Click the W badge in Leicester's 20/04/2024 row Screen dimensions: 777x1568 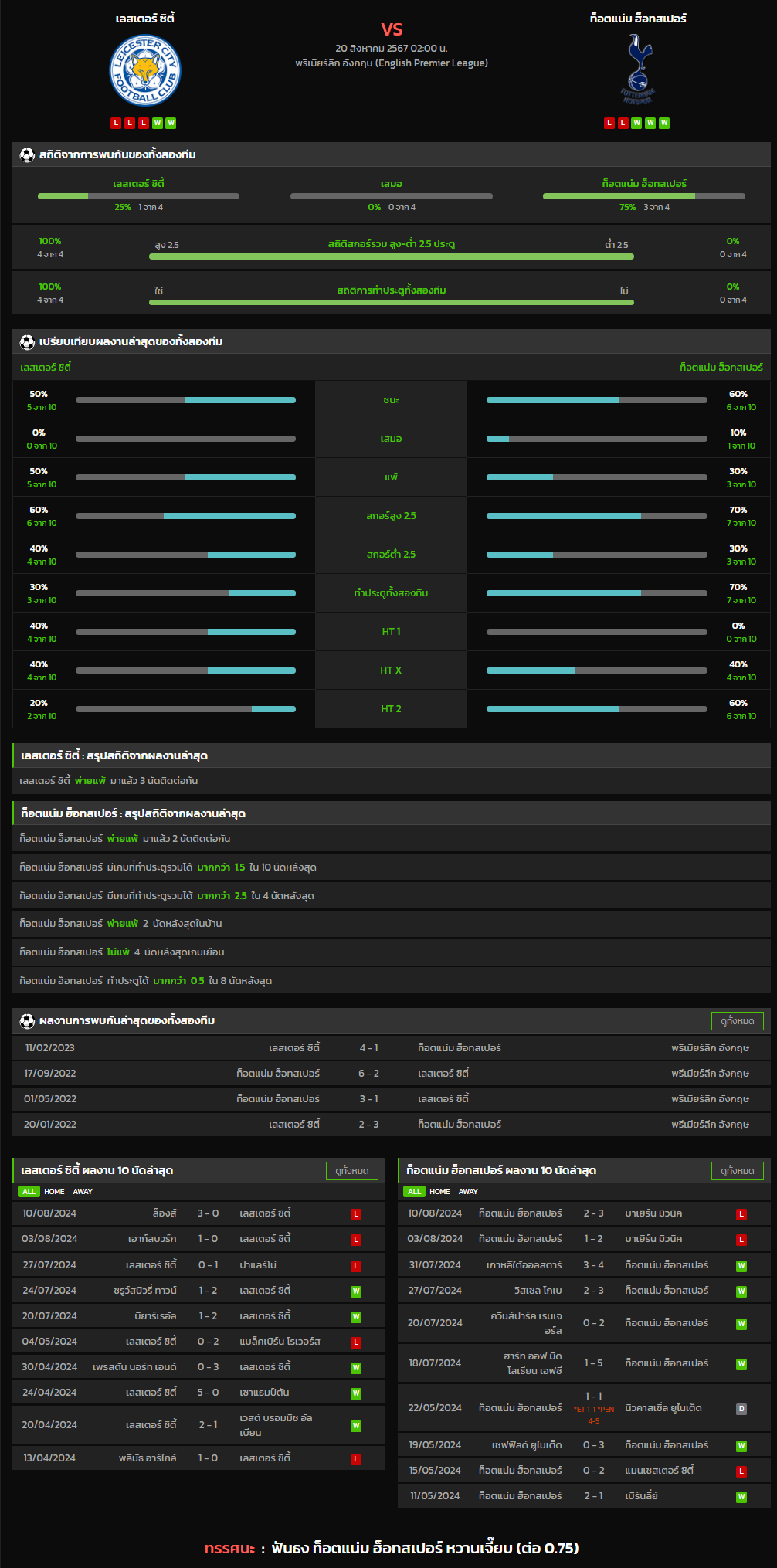click(356, 1426)
